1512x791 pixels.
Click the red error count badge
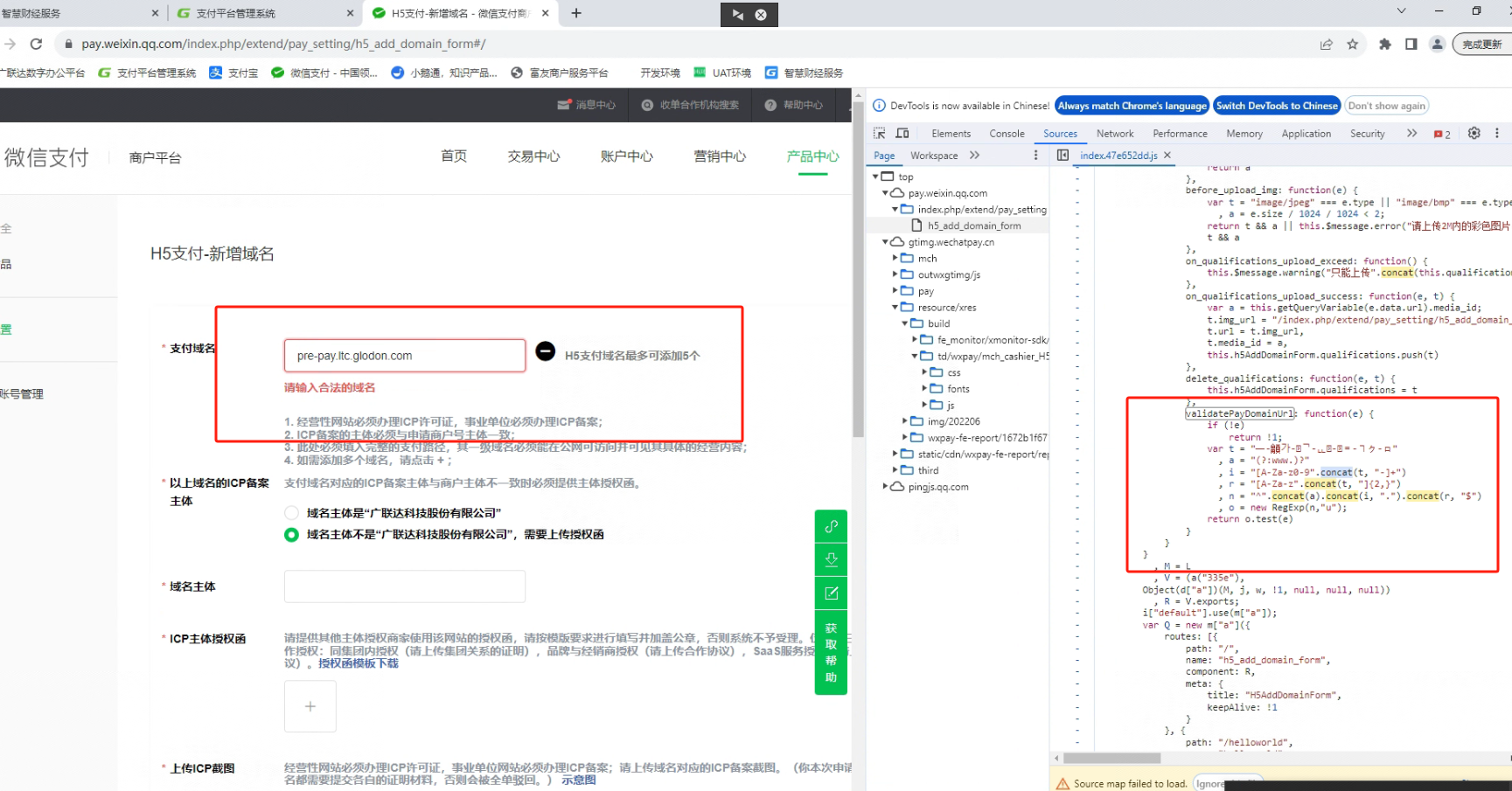tap(1442, 134)
